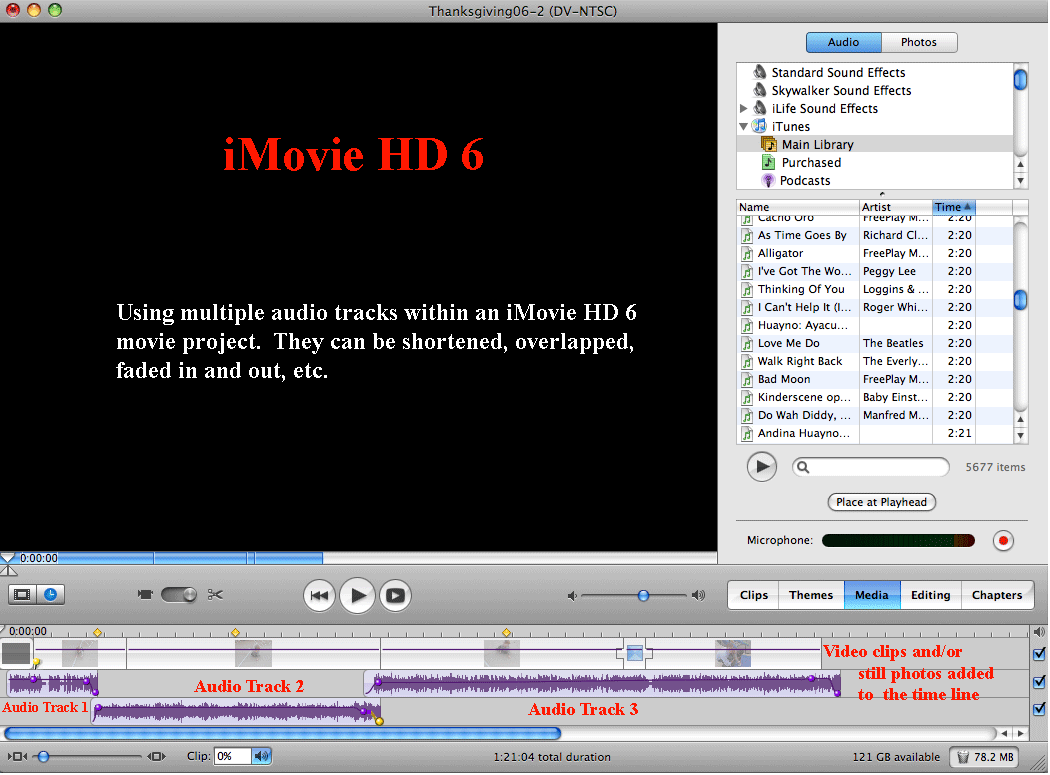
Task: Toggle the camera/edit mode switch
Action: 179,595
